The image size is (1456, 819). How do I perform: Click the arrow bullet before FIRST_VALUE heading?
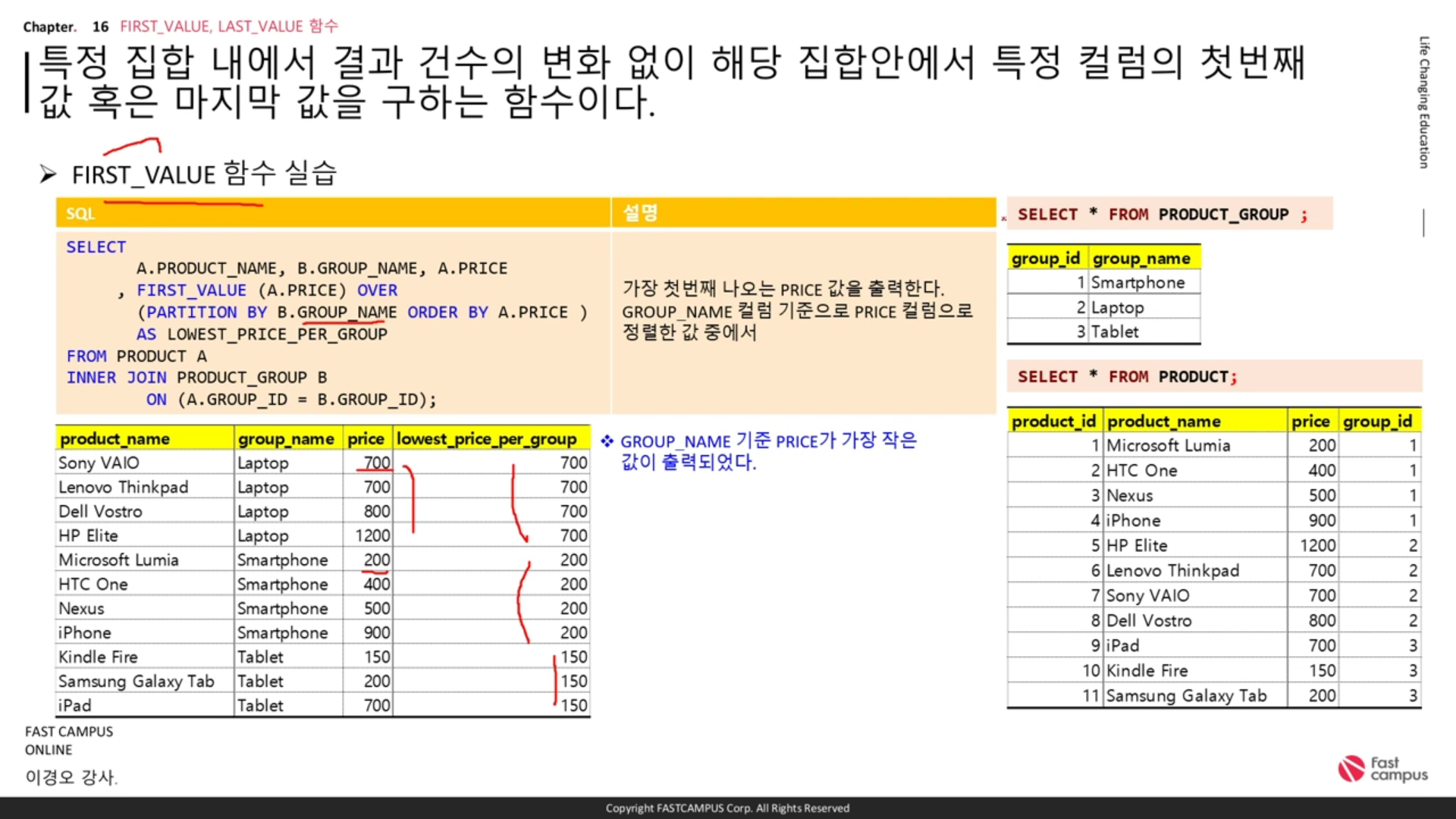click(x=48, y=175)
